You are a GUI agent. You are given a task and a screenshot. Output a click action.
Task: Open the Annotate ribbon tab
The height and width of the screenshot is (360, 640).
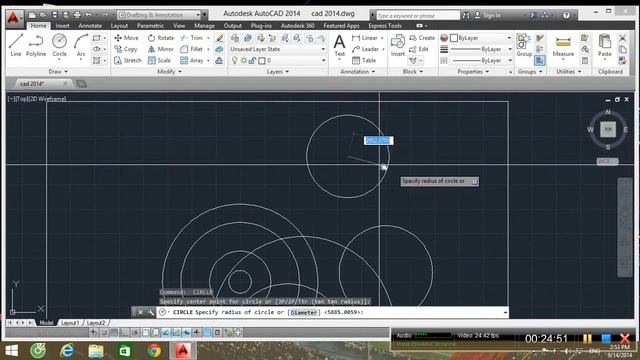pos(90,26)
